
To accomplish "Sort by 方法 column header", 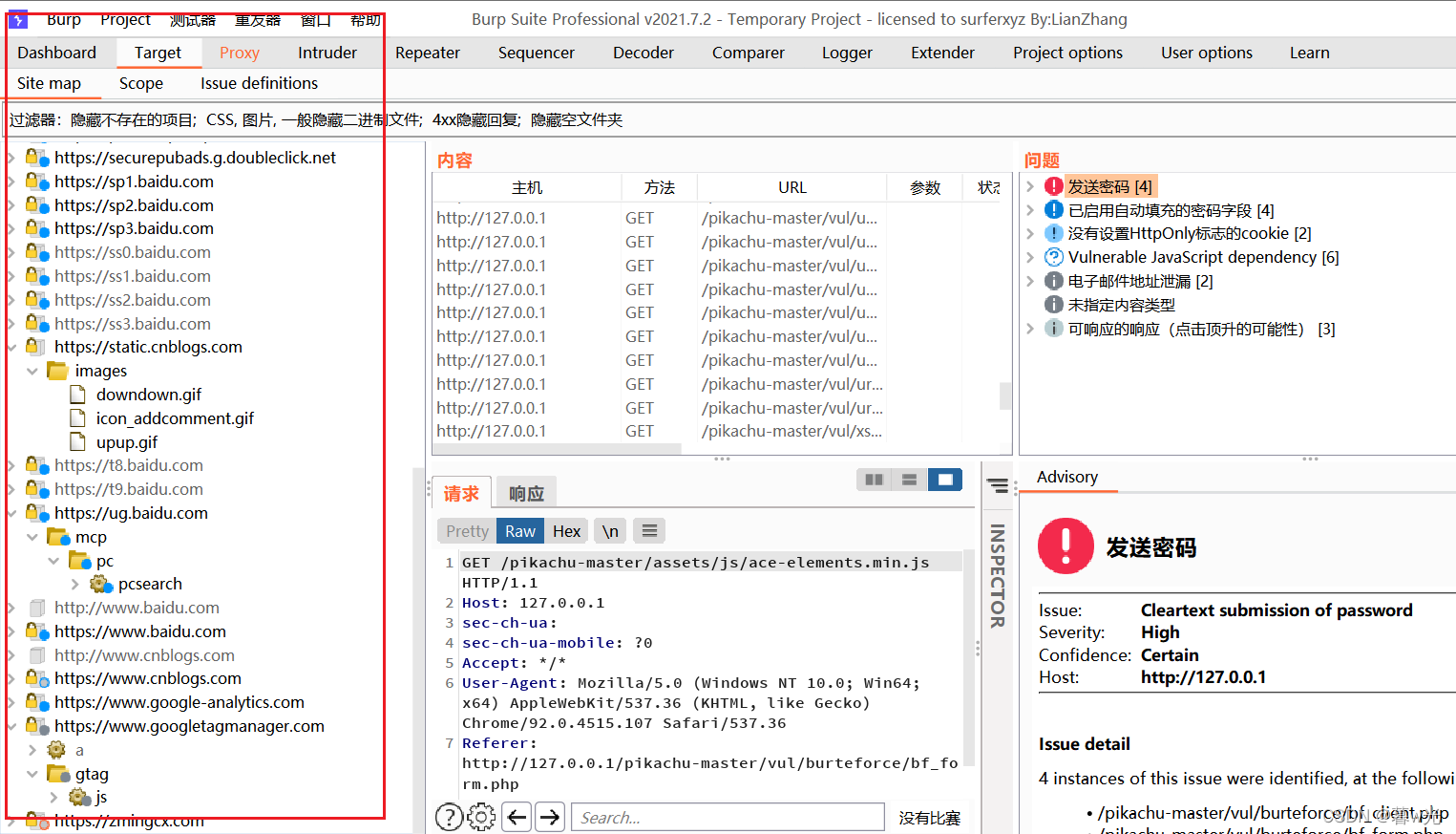I will 659,187.
